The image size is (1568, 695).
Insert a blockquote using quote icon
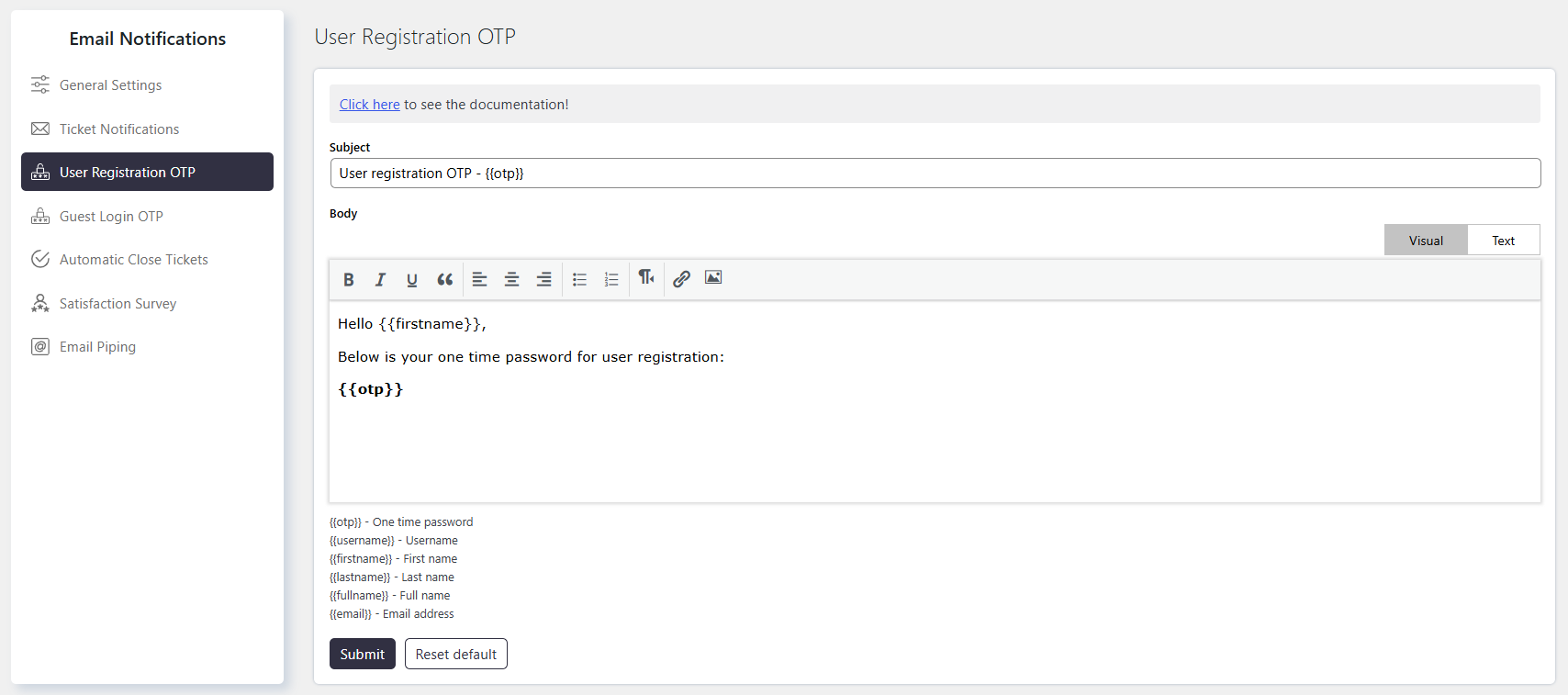(x=444, y=279)
